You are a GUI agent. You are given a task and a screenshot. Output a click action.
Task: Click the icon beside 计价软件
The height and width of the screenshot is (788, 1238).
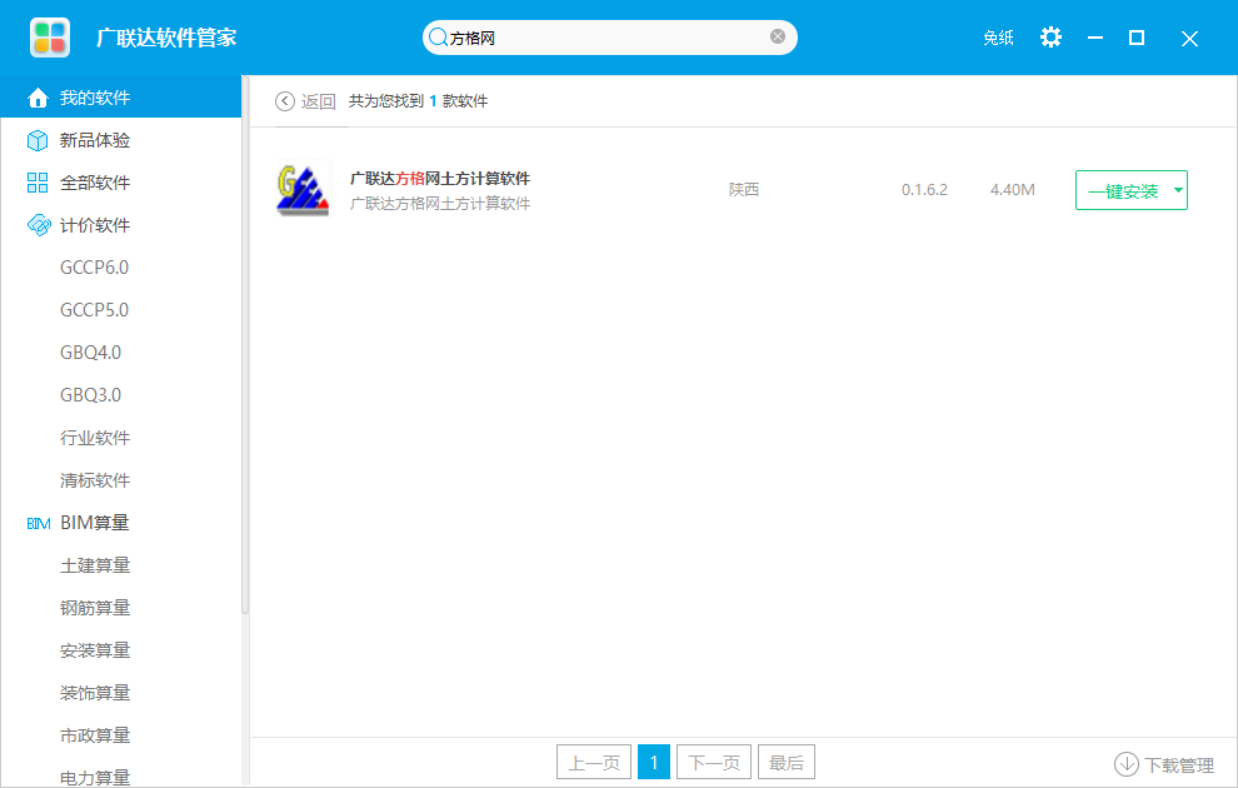pos(38,225)
